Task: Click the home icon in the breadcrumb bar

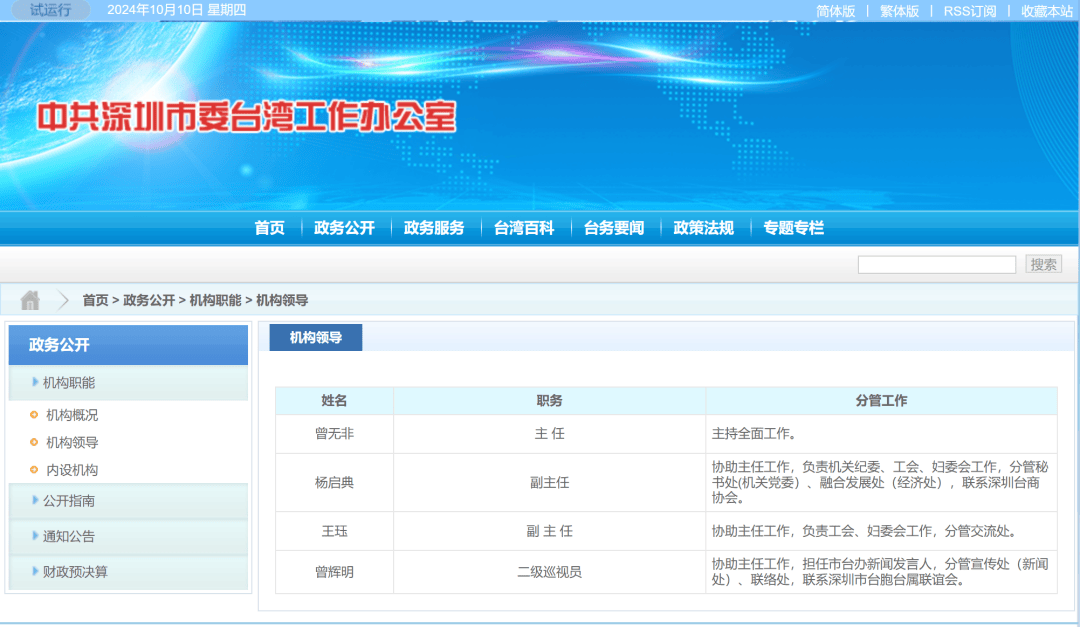Action: tap(30, 300)
